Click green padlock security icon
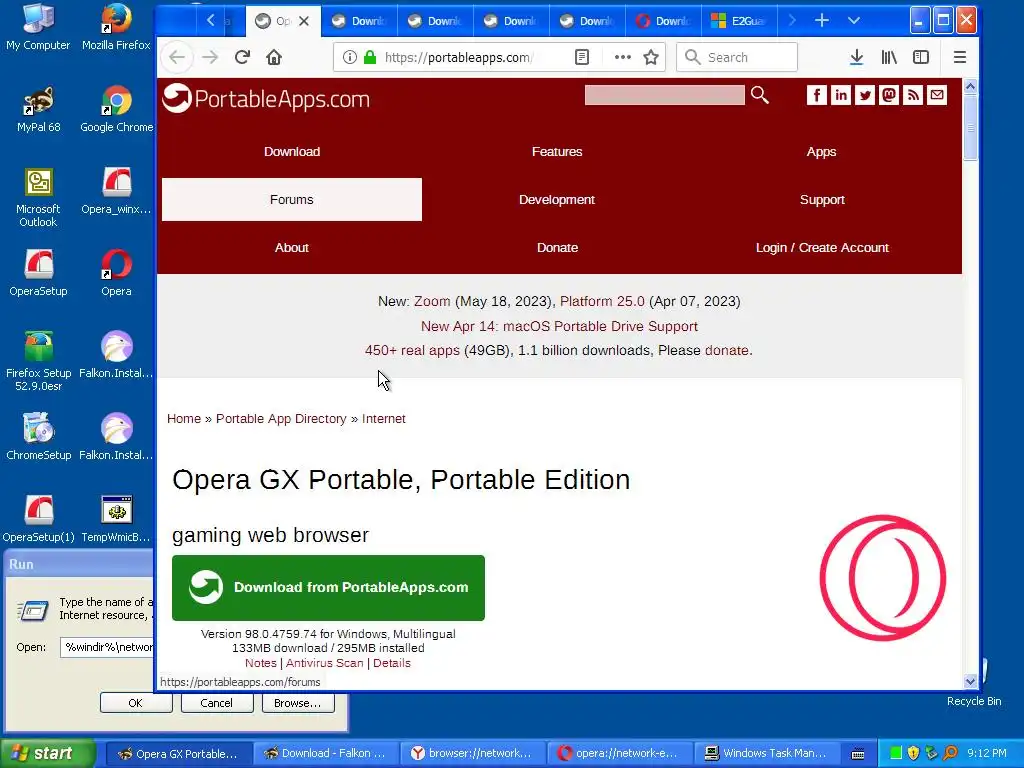Screen dimensions: 1024x768 (370, 57)
